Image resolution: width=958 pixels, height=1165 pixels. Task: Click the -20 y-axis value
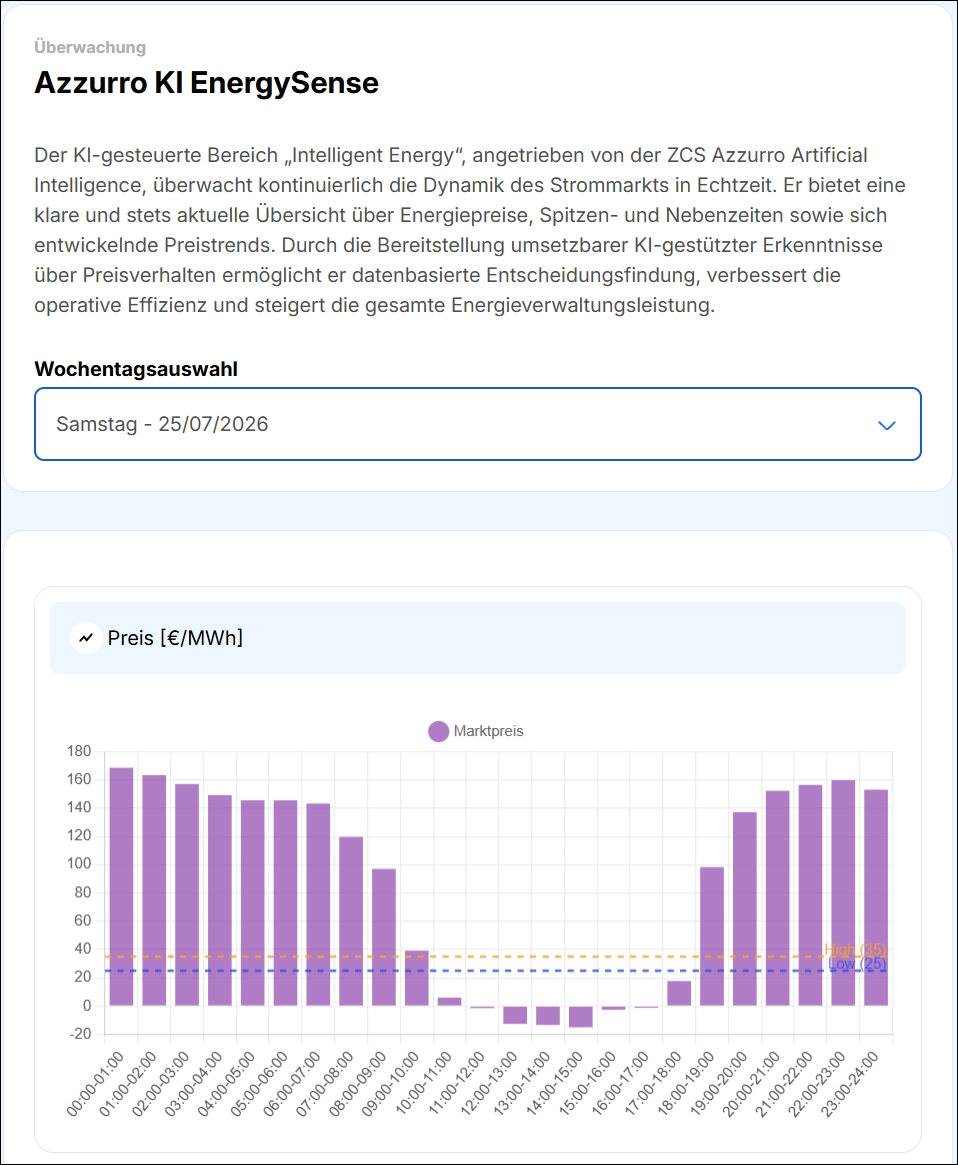click(79, 1033)
